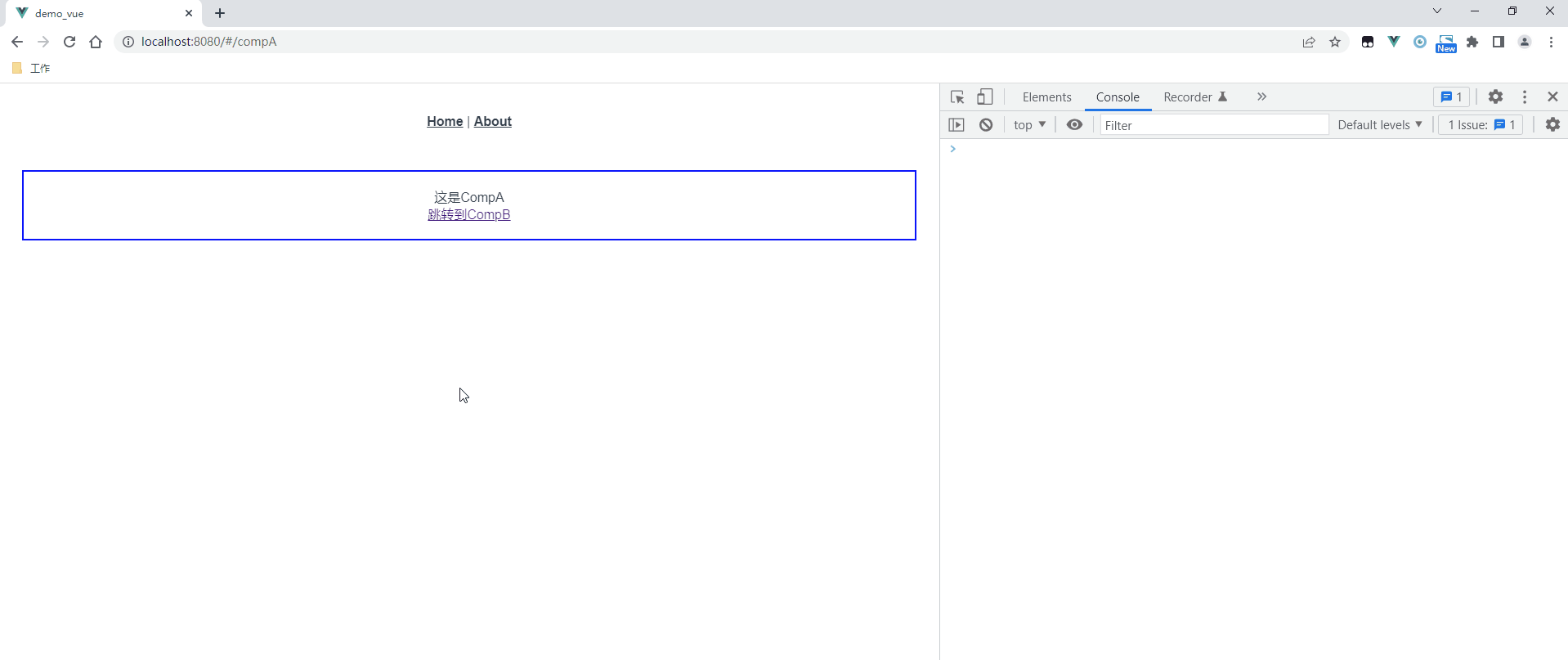Follow the 跳转到CompB link
The width and height of the screenshot is (1568, 660).
tap(469, 214)
